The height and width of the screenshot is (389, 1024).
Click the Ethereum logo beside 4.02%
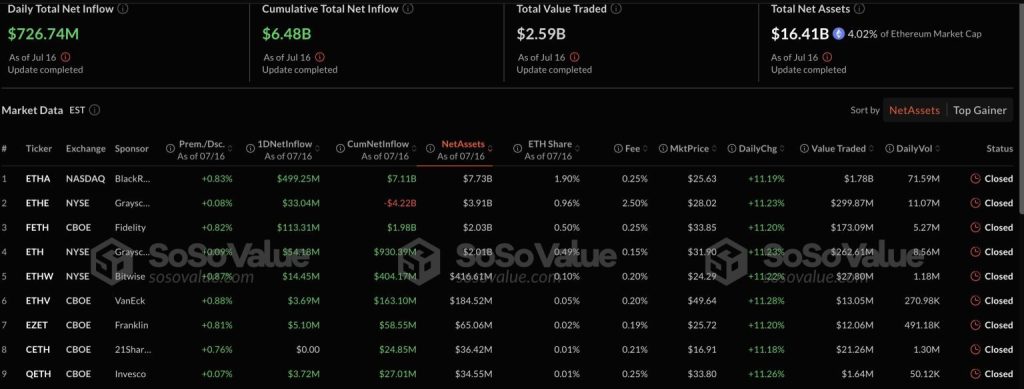(x=839, y=33)
